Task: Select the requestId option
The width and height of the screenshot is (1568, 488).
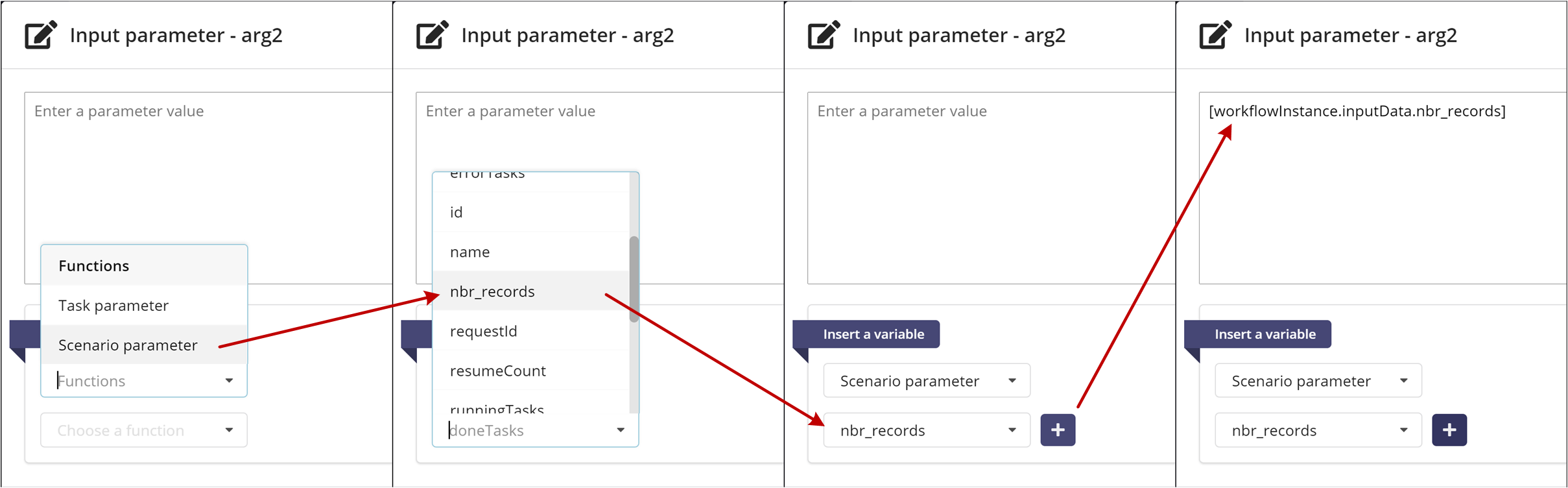Action: point(531,331)
